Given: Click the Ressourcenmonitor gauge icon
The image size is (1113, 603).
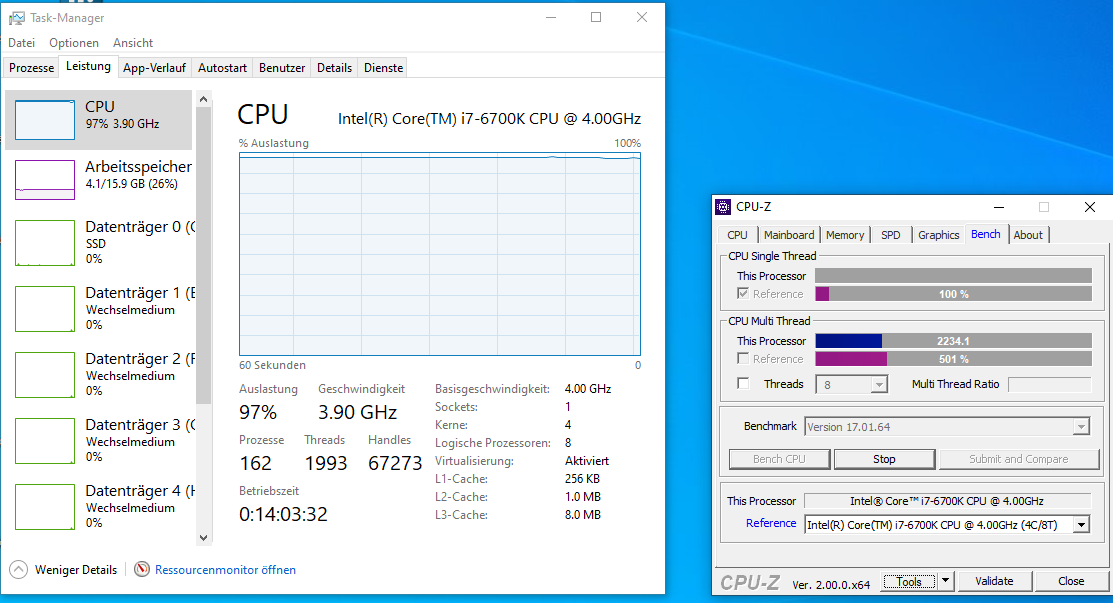Looking at the screenshot, I should click(142, 570).
